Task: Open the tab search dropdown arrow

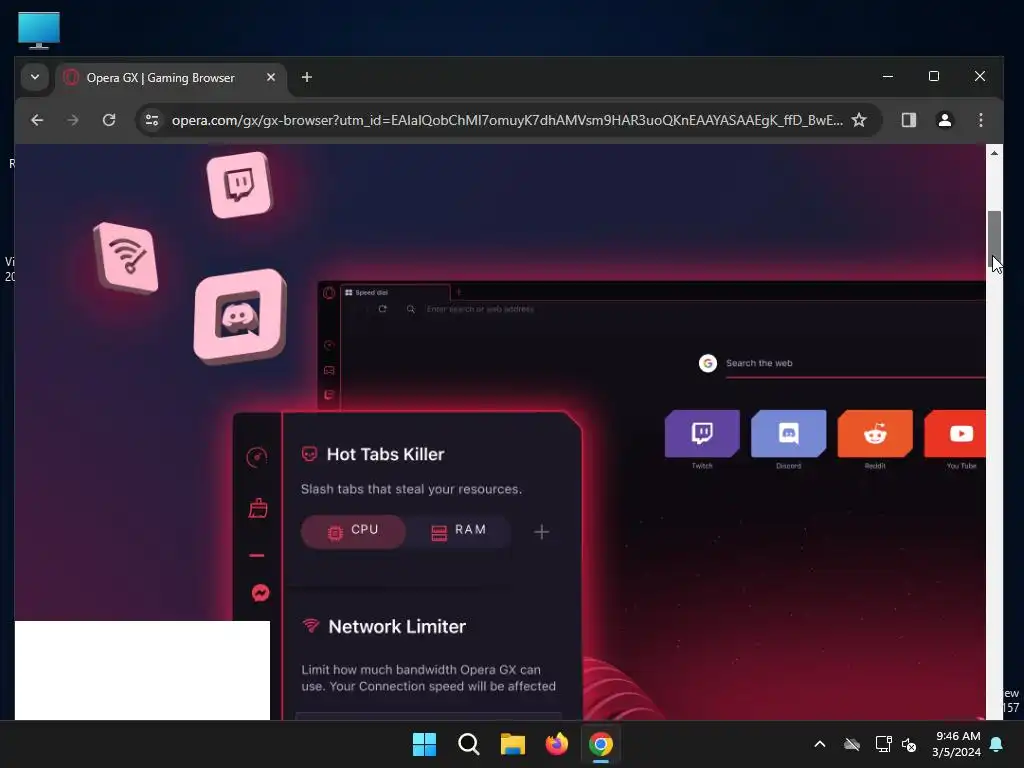Action: 35,77
